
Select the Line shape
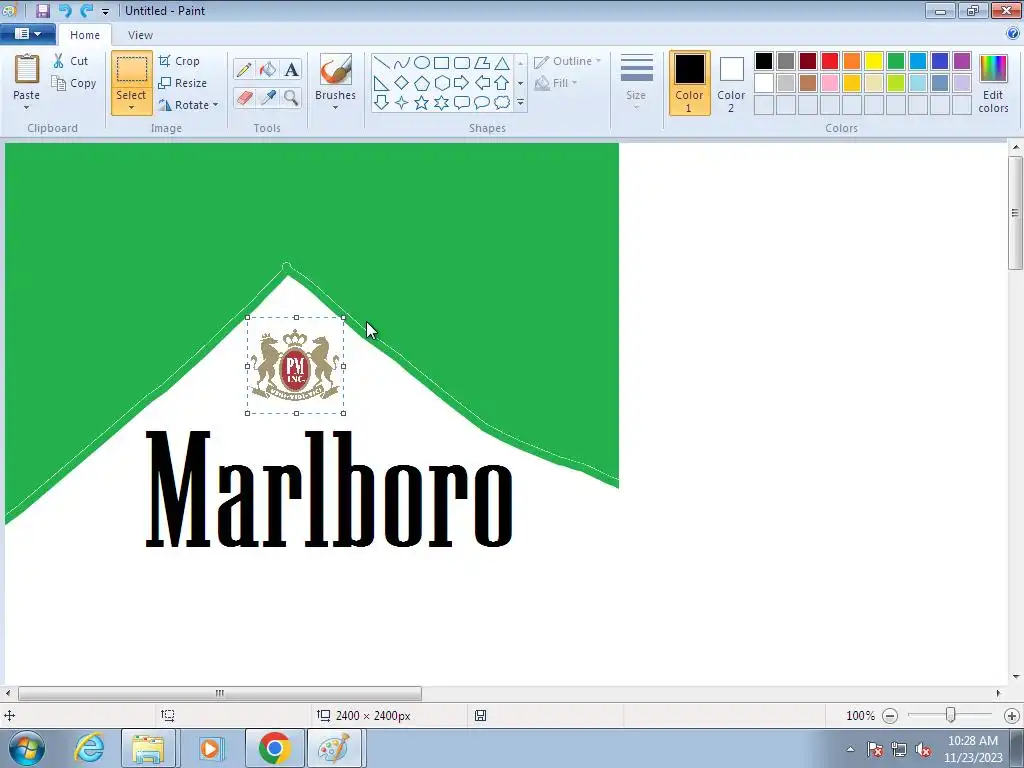coord(382,63)
